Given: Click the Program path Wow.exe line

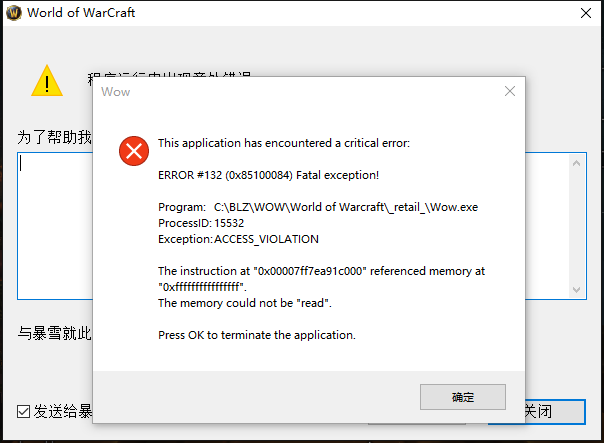Looking at the screenshot, I should point(318,207).
